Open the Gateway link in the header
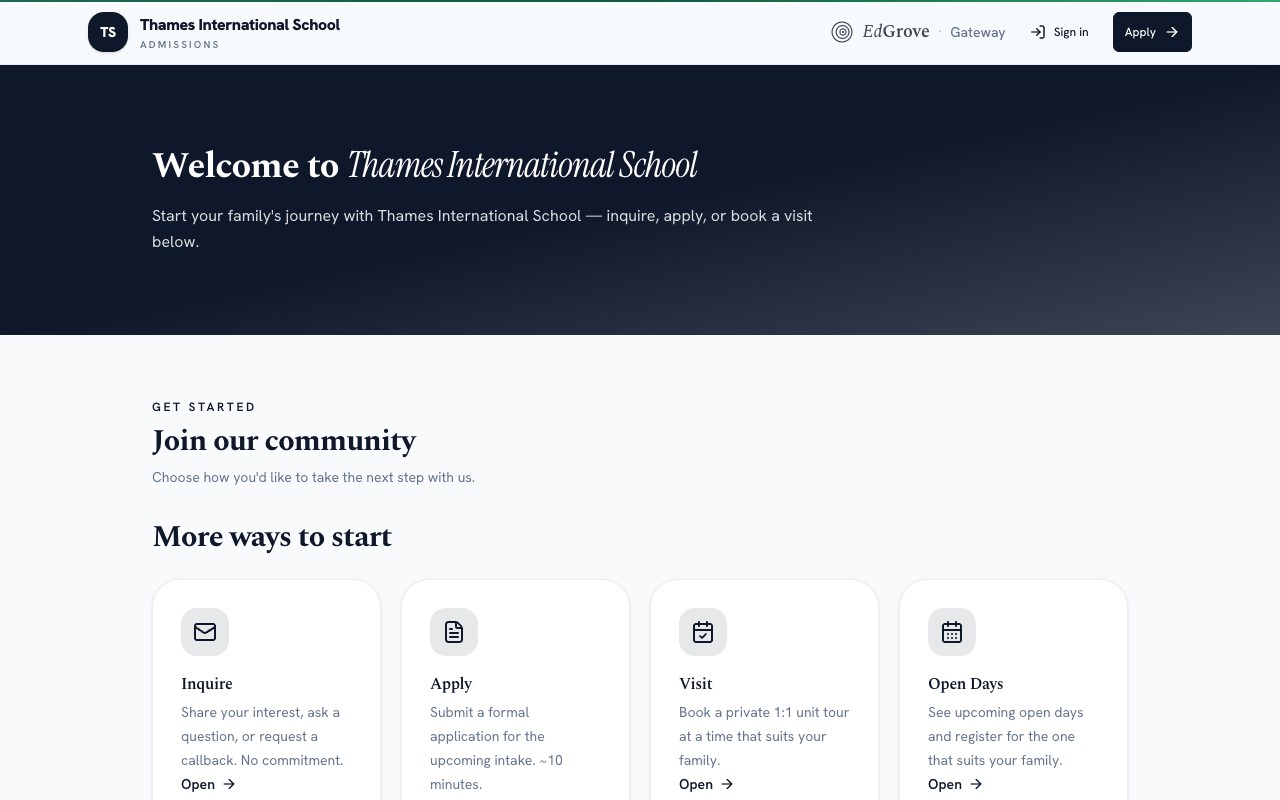This screenshot has width=1280, height=800. (x=978, y=32)
